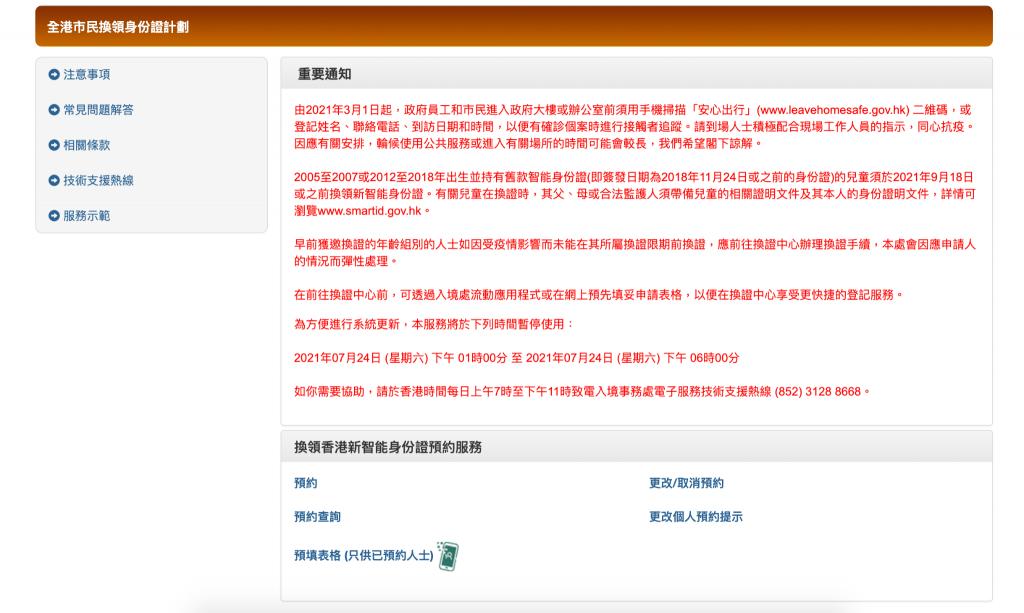
Task: View the 相關條款 terms page
Action: [85, 144]
